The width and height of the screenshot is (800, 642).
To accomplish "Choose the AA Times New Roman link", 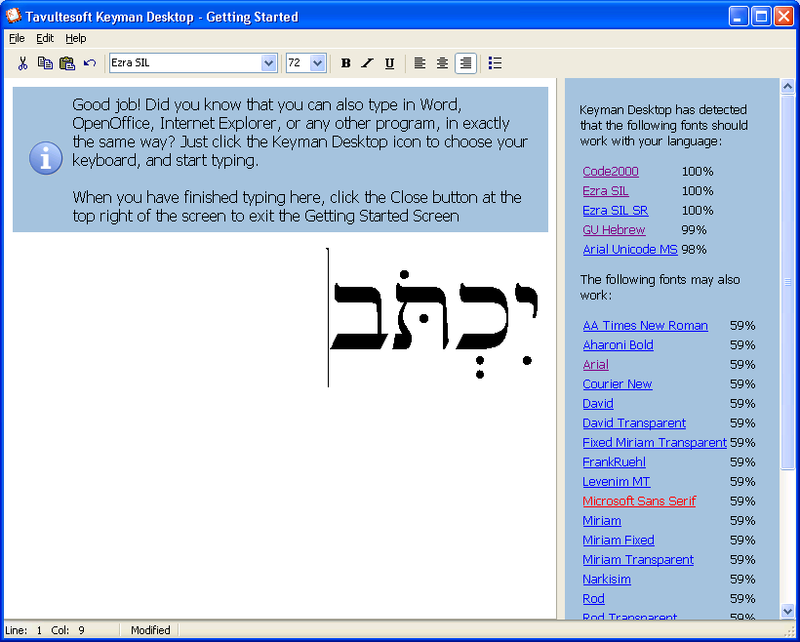I will point(645,326).
